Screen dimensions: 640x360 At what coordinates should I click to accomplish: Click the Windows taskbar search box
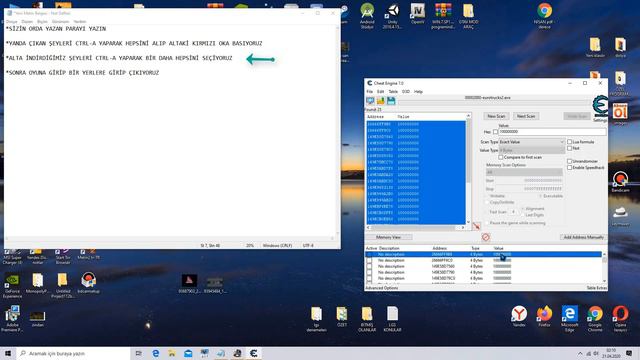pos(73,353)
